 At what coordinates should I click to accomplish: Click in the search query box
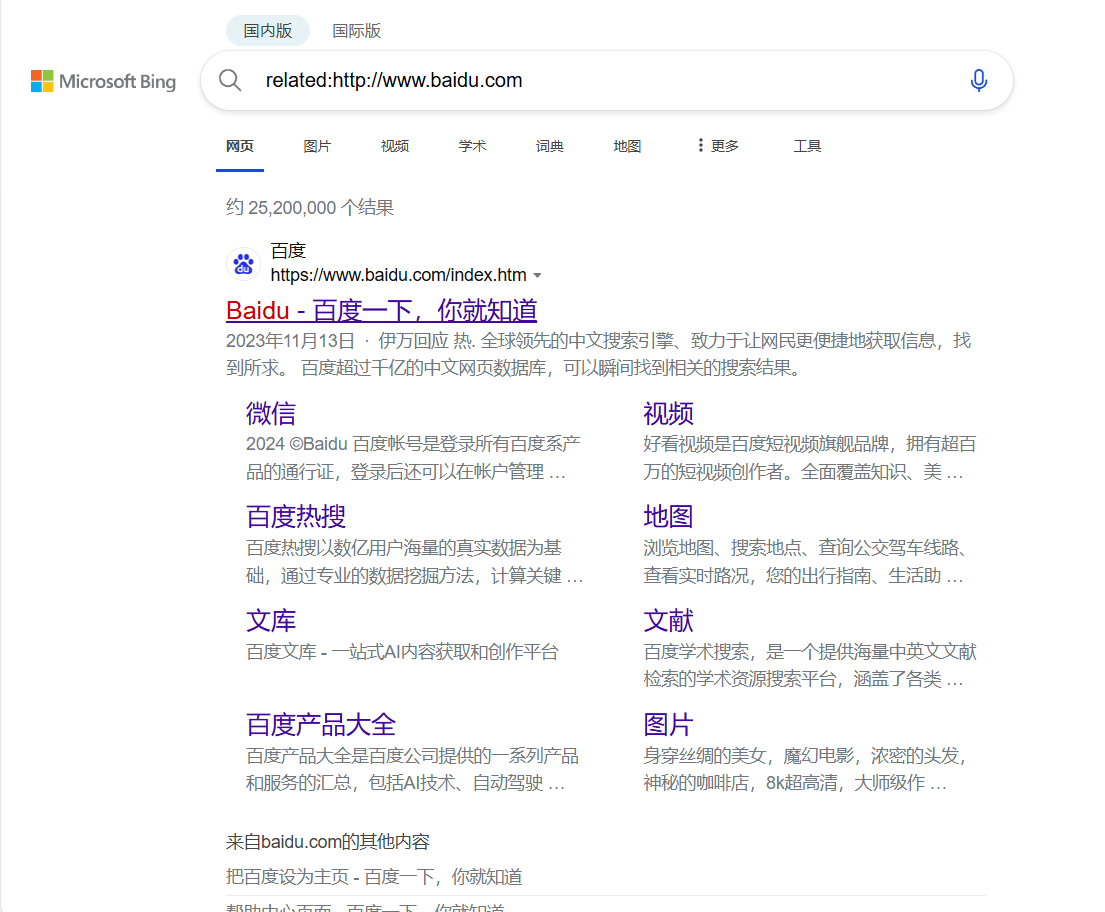click(606, 80)
